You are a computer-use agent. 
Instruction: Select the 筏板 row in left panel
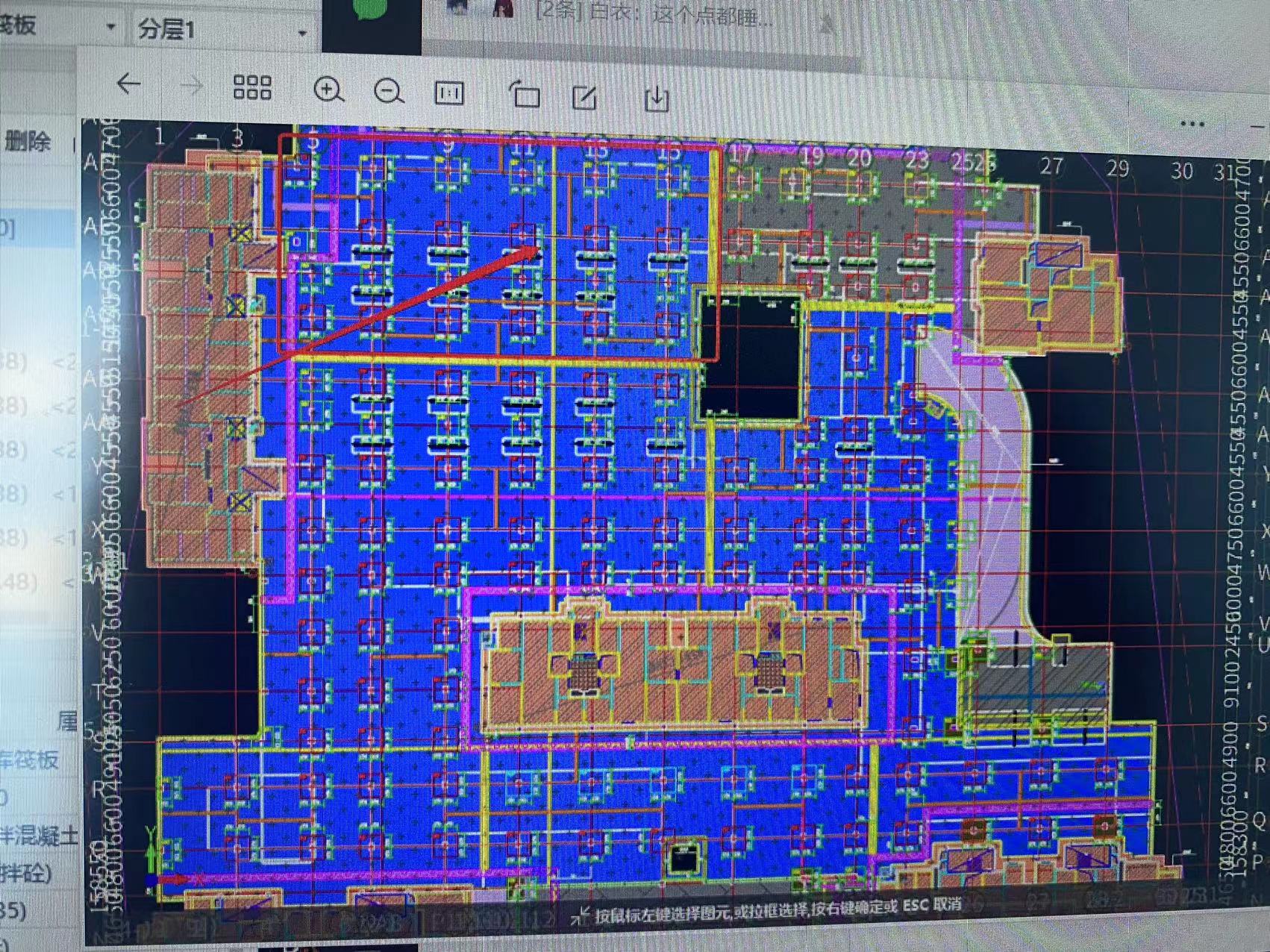pyautogui.click(x=30, y=760)
